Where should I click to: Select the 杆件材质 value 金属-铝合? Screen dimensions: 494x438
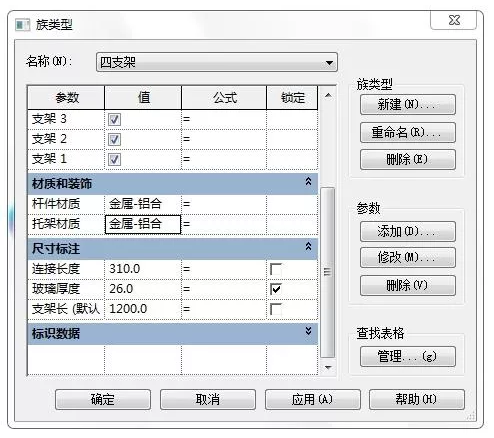pos(143,204)
